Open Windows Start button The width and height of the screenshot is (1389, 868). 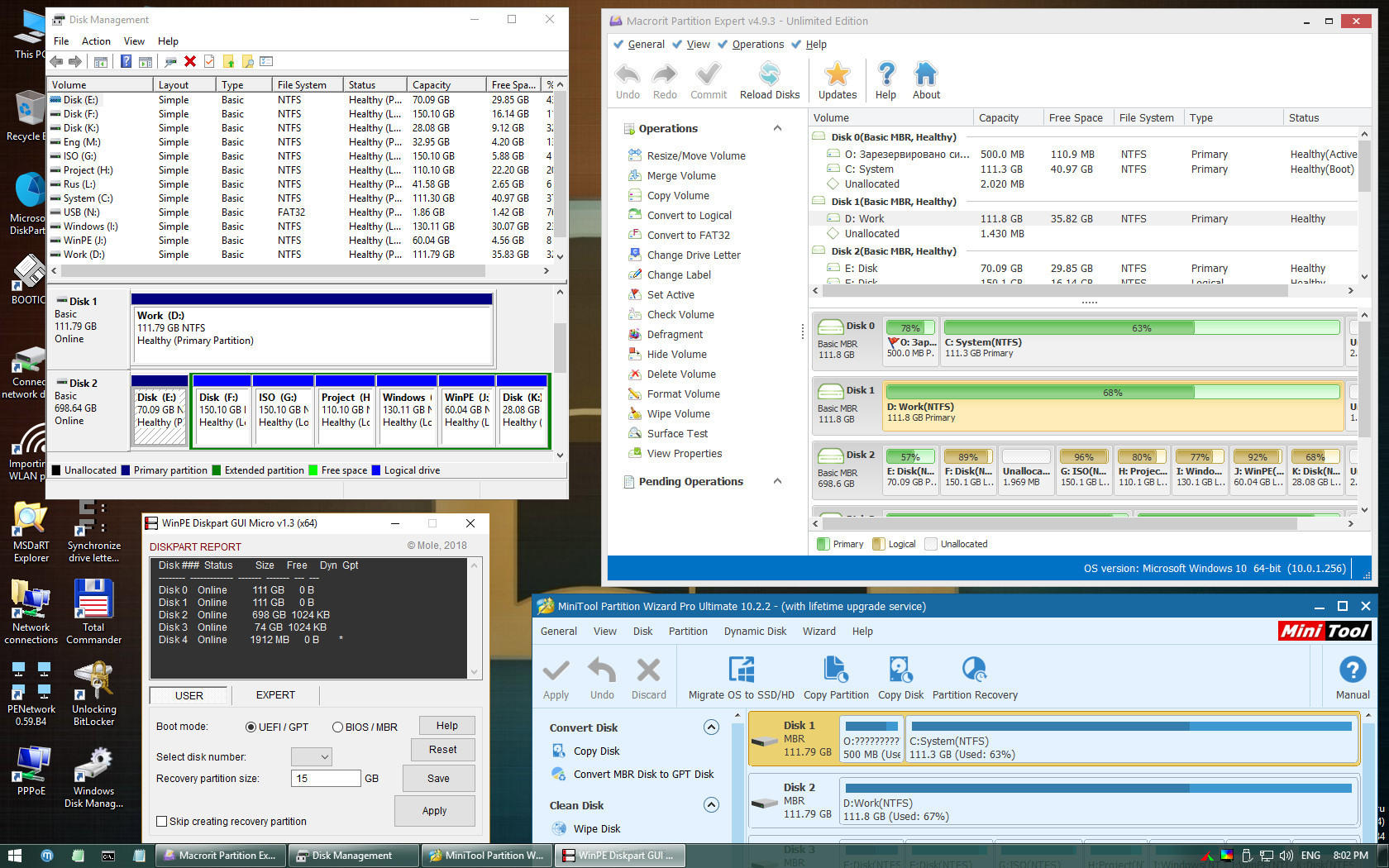pos(14,856)
